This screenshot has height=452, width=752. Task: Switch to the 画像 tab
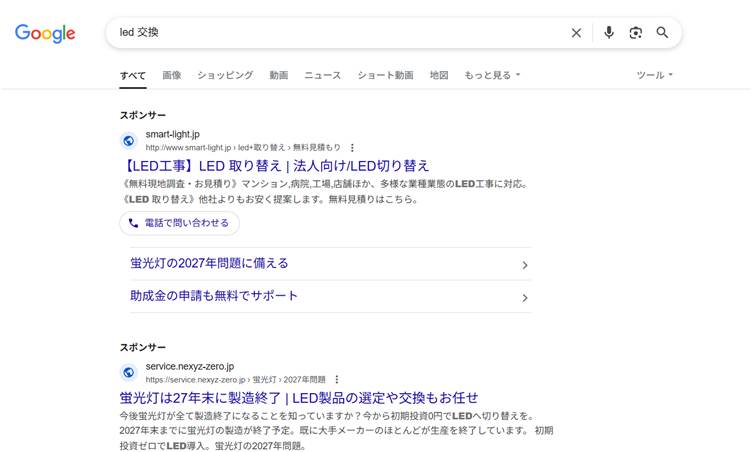[x=172, y=75]
